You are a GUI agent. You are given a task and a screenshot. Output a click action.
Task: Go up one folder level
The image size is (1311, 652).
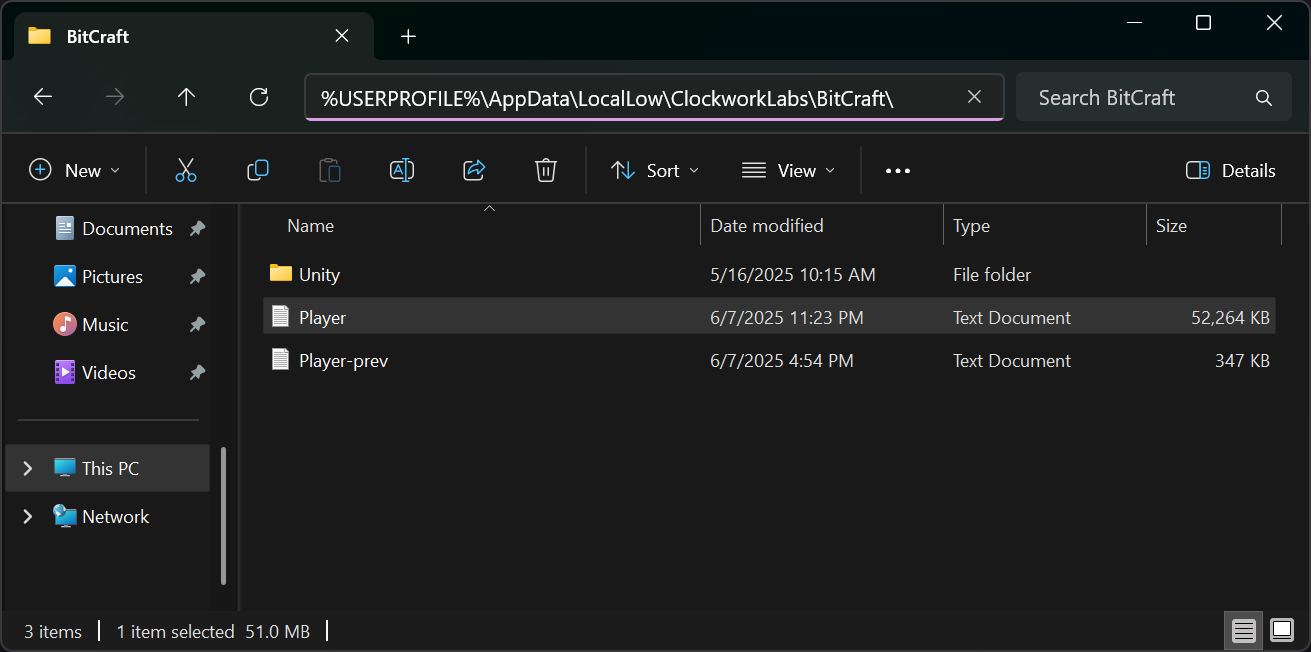(x=186, y=97)
